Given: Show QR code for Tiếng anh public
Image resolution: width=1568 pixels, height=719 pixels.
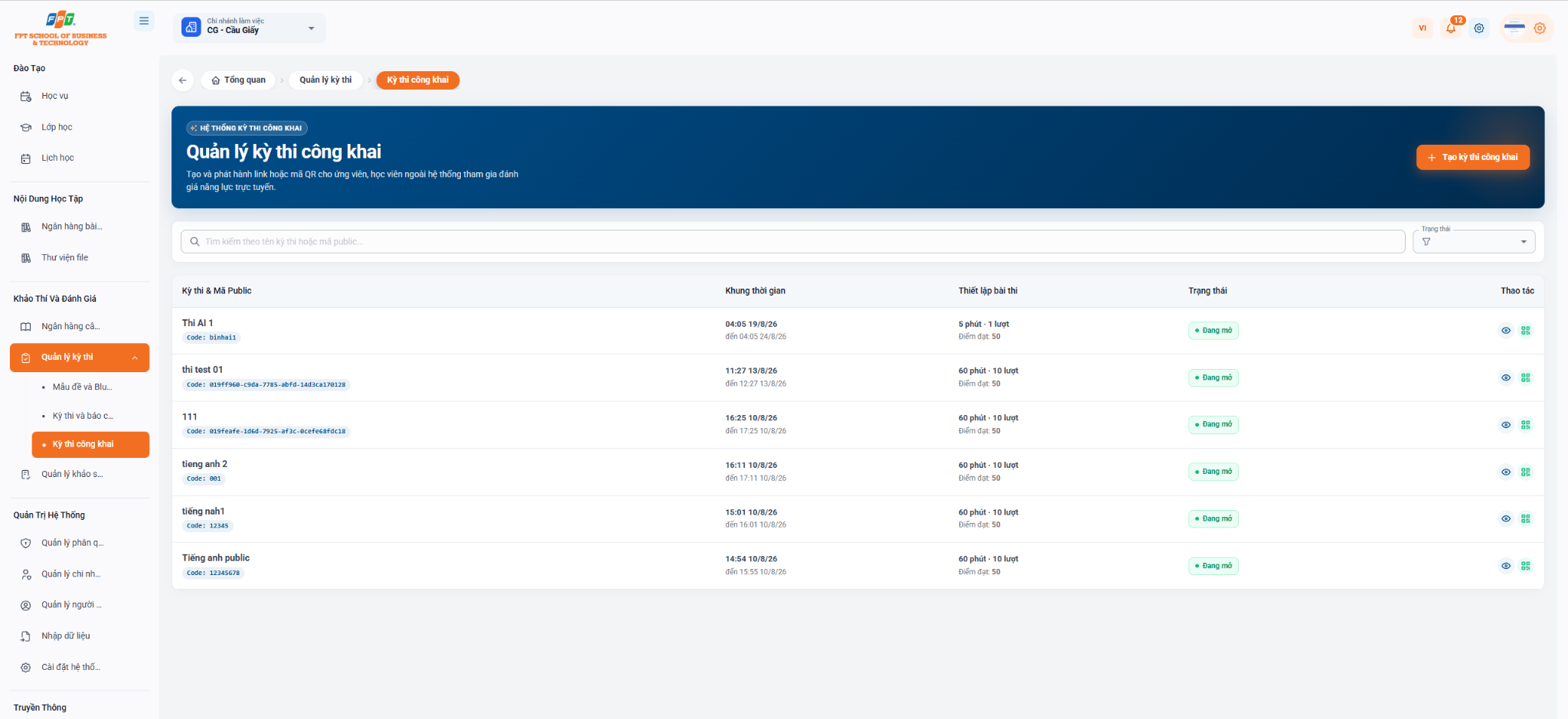Looking at the screenshot, I should 1526,567.
